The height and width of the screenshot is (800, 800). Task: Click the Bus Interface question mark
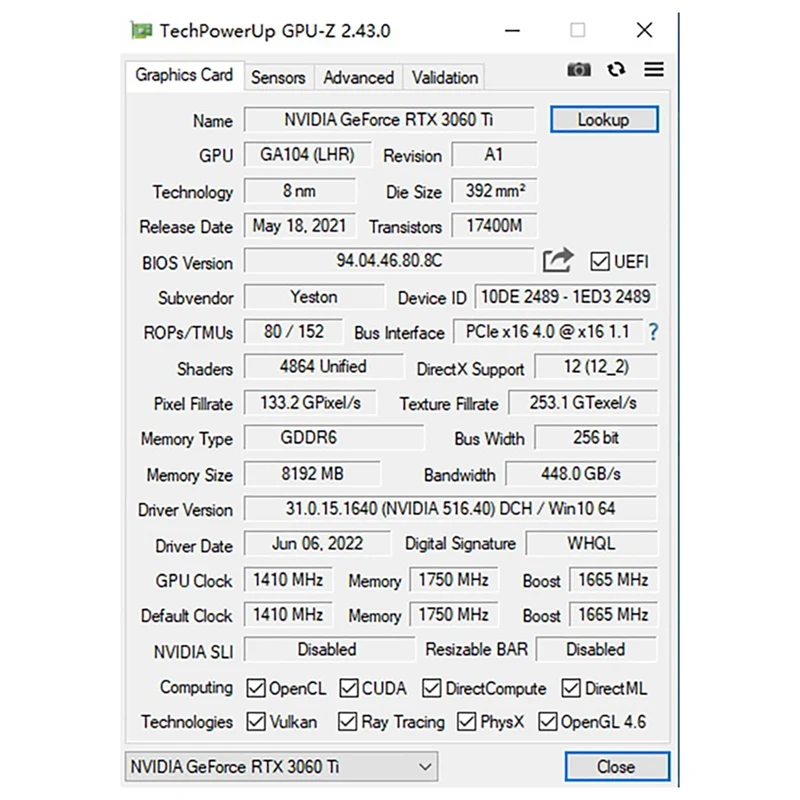(x=653, y=332)
